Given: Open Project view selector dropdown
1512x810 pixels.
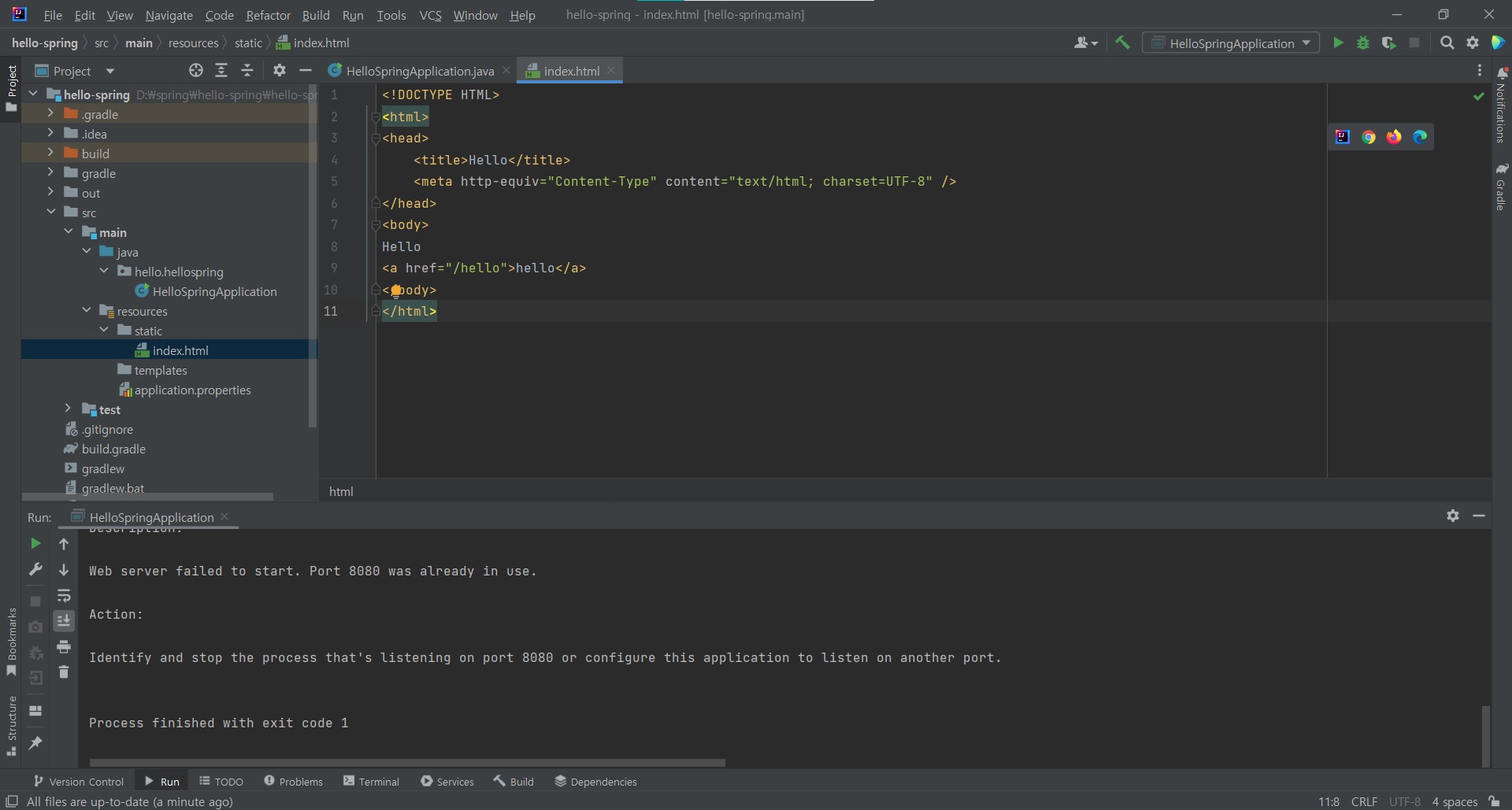Looking at the screenshot, I should [75, 71].
